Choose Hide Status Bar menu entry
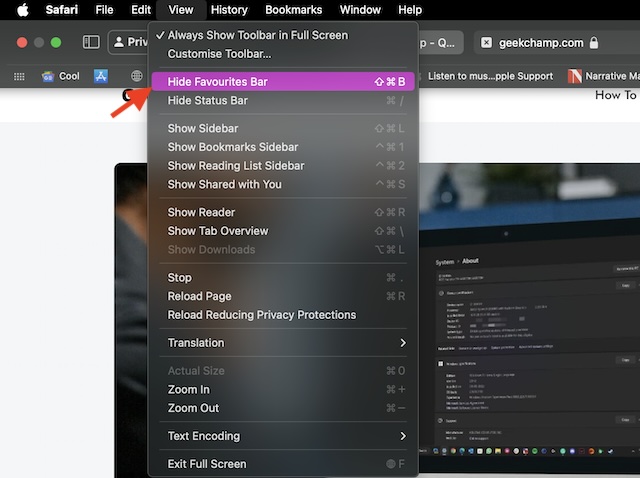Viewport: 640px width, 478px height. pyautogui.click(x=207, y=101)
